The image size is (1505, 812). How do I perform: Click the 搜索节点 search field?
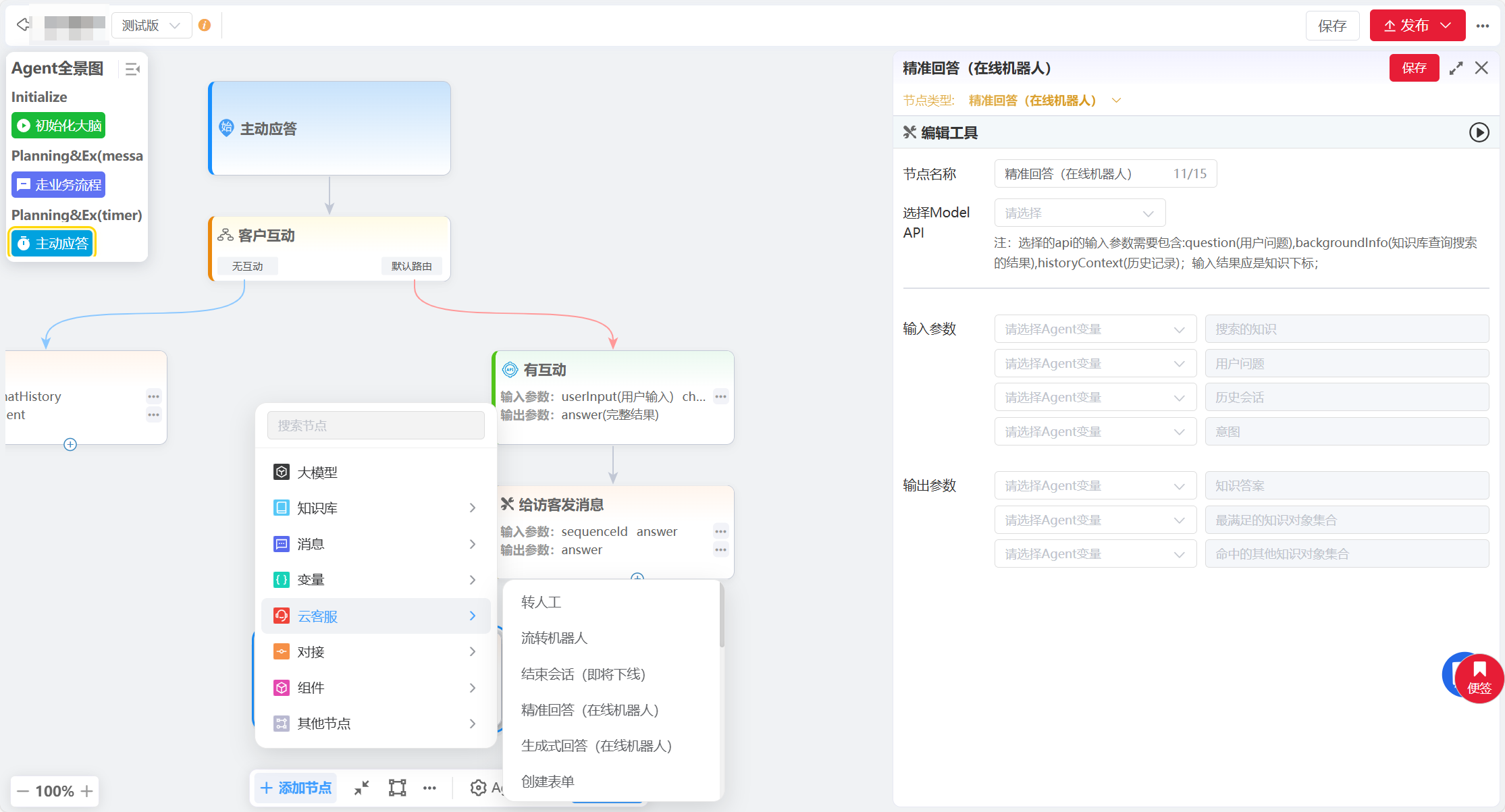(375, 426)
